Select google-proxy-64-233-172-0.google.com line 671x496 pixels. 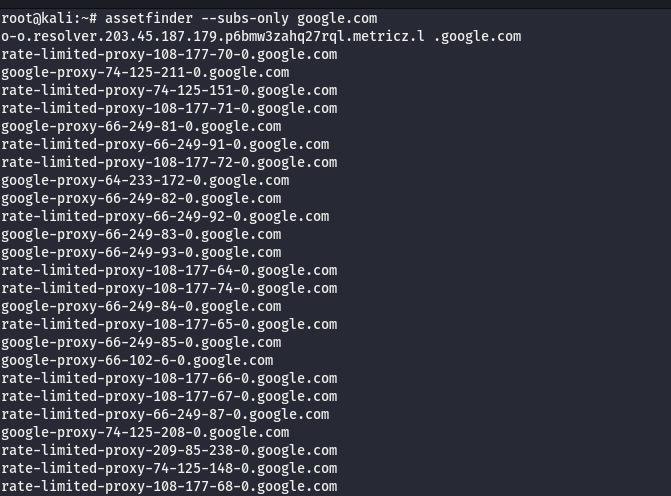coord(145,180)
